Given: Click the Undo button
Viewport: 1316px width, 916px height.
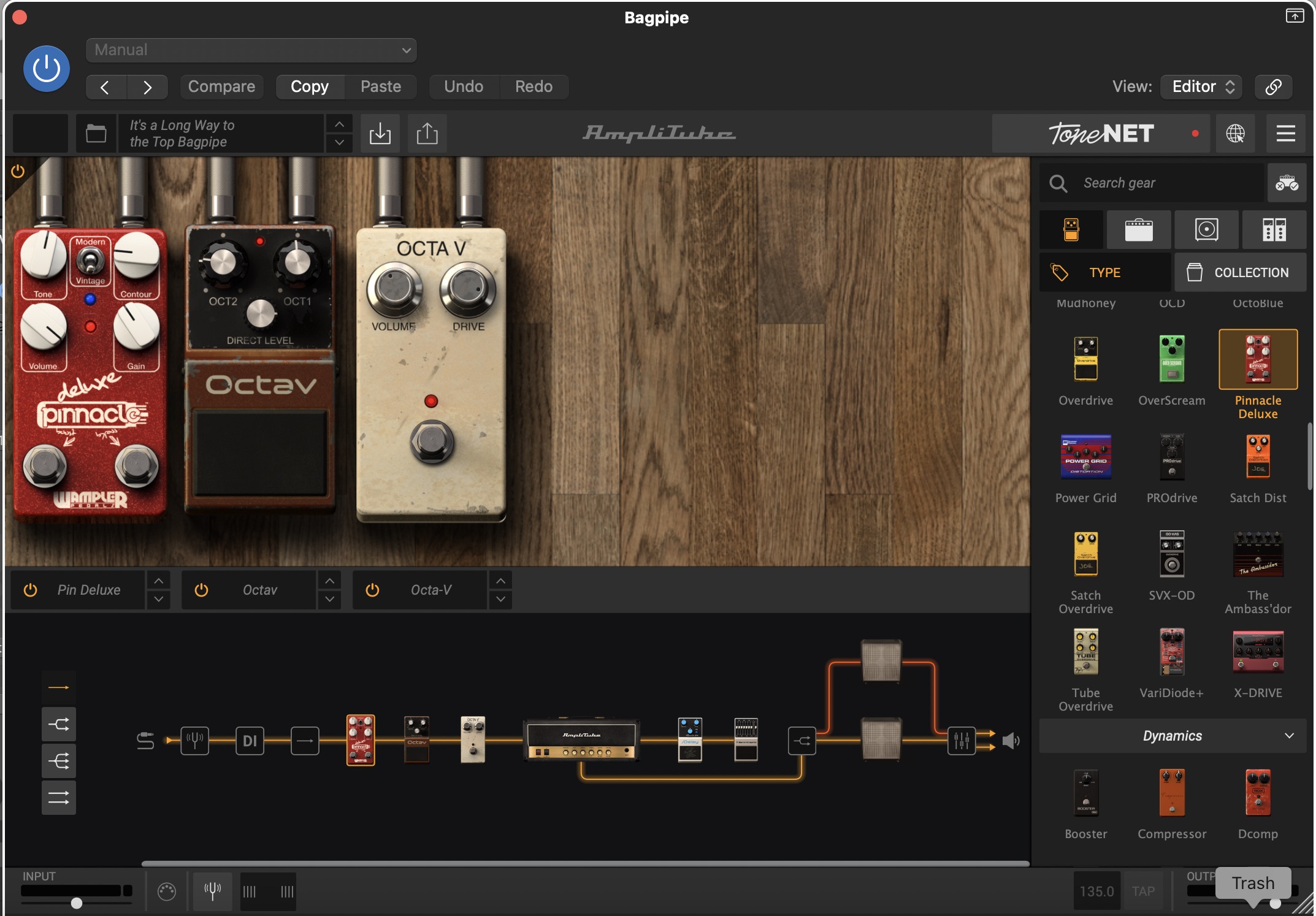Looking at the screenshot, I should tap(464, 86).
